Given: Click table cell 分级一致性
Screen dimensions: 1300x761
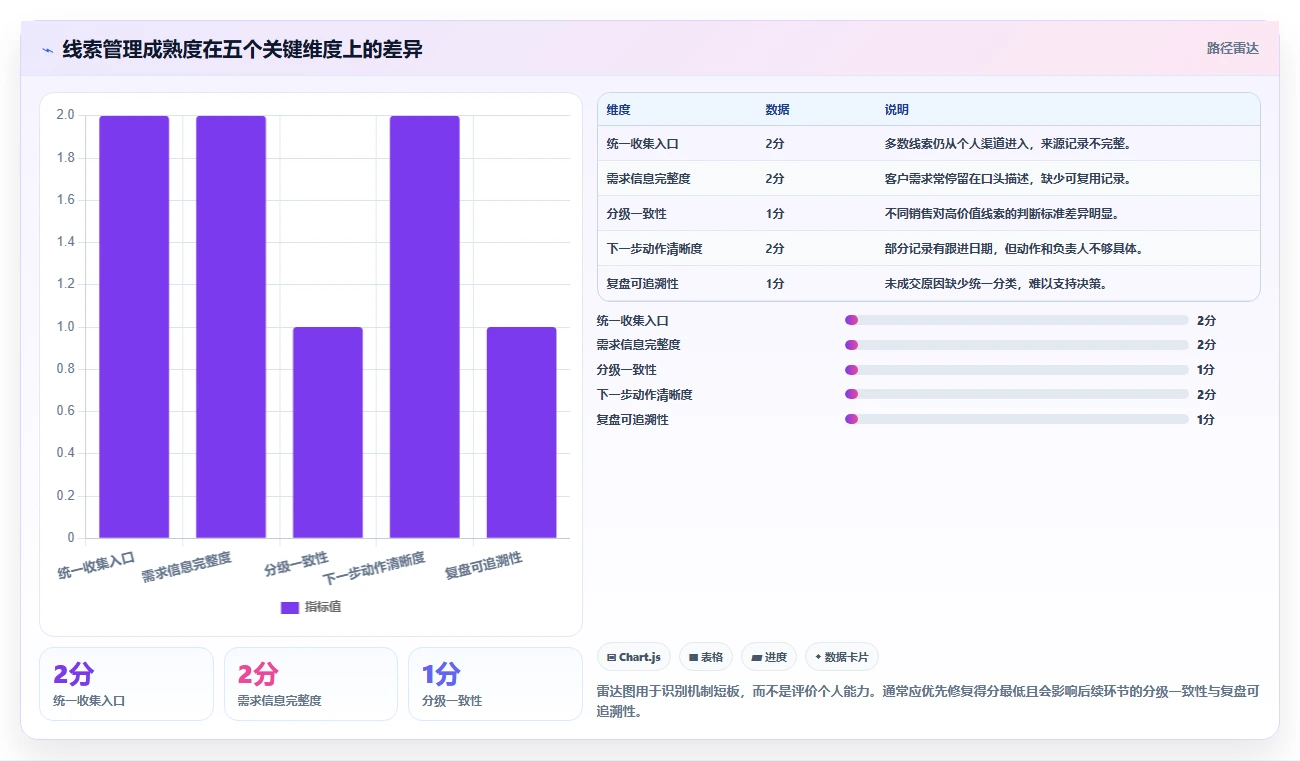Looking at the screenshot, I should [x=636, y=213].
